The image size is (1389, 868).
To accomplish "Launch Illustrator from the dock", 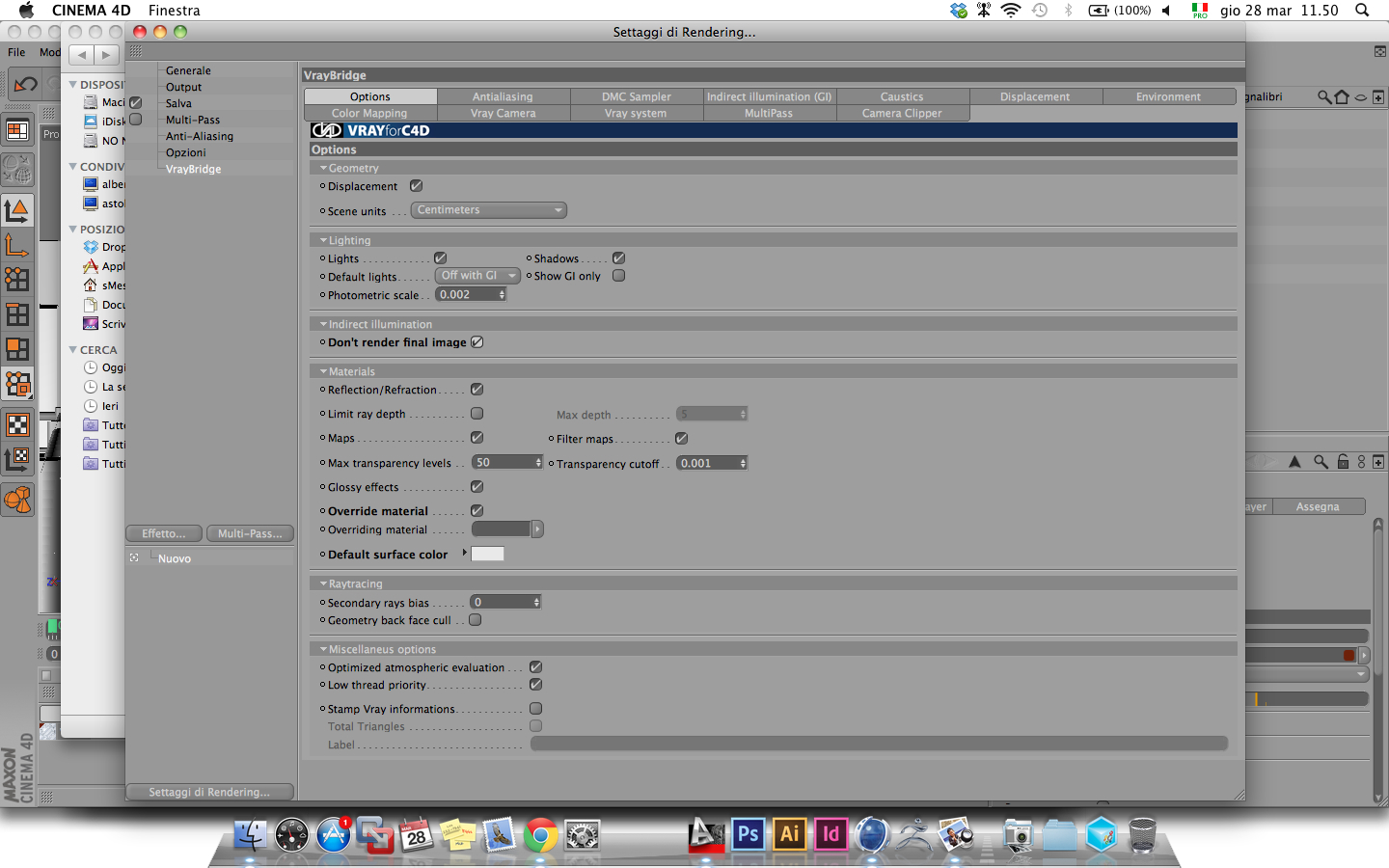I will coord(789,834).
